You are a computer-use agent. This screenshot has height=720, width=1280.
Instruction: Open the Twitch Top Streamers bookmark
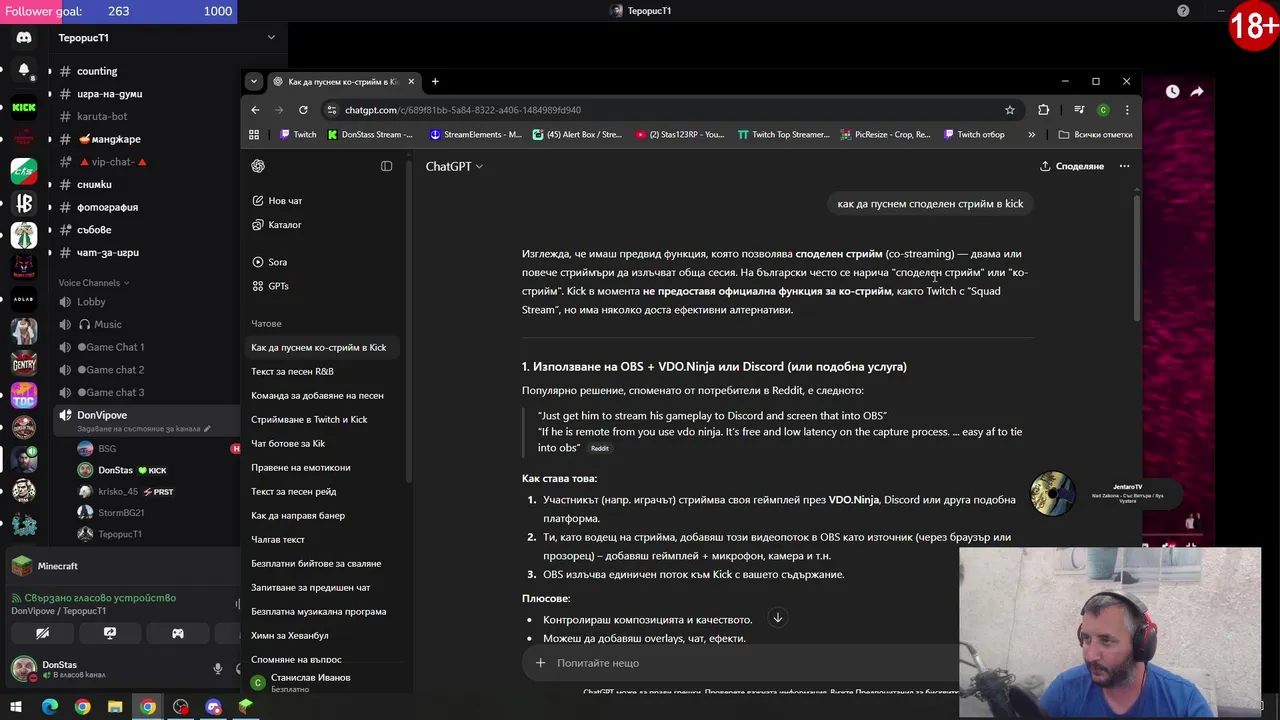(783, 134)
